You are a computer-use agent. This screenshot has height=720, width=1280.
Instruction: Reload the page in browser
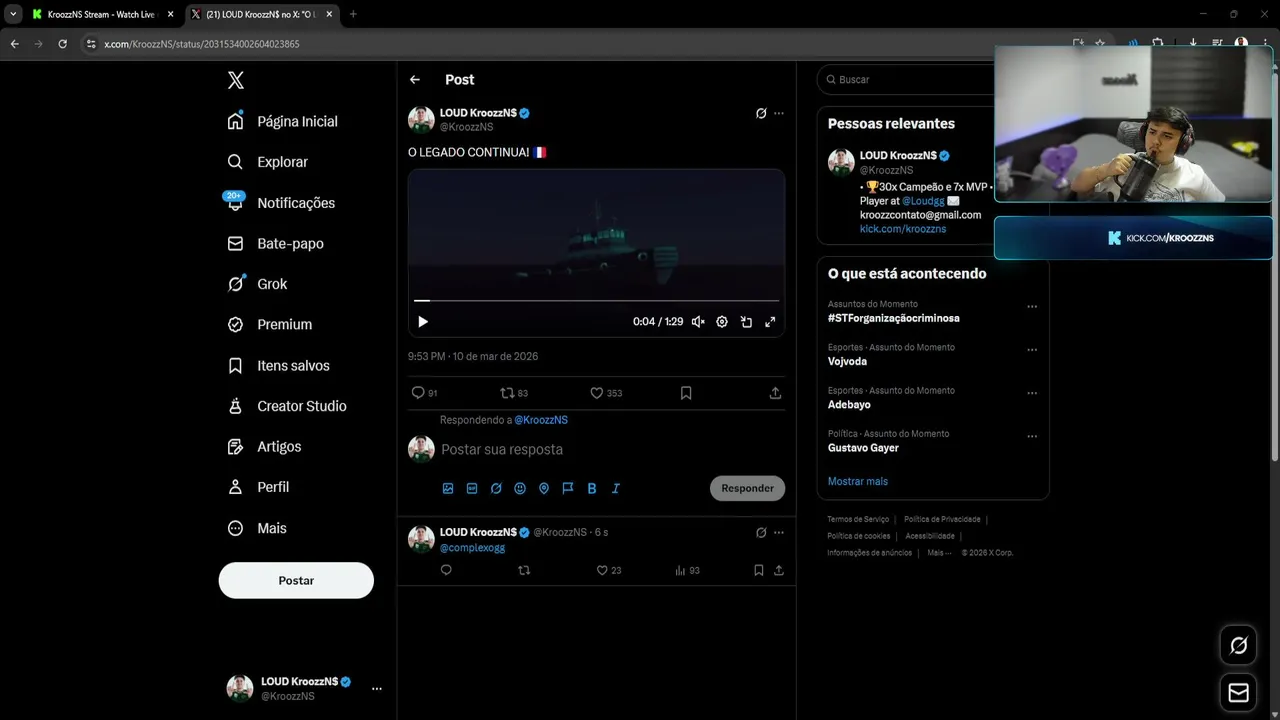(x=62, y=44)
